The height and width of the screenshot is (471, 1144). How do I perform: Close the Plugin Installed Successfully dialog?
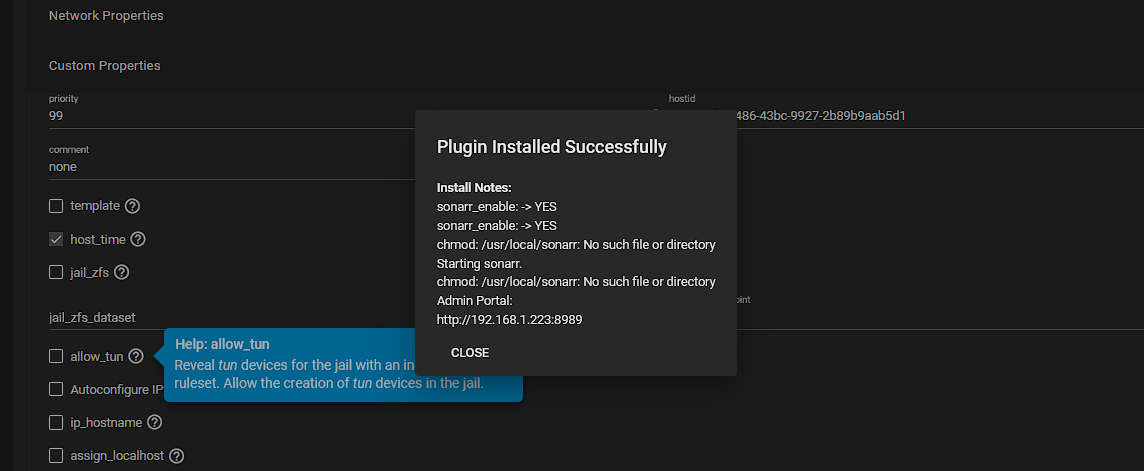[x=470, y=353]
